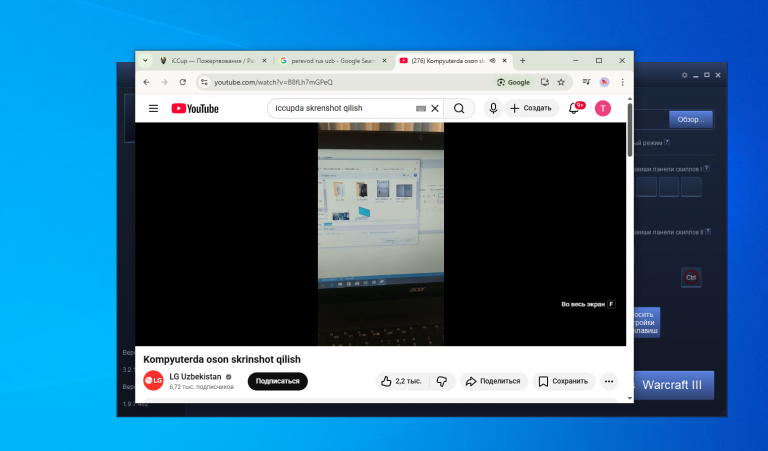
Task: Open the on-screen keyboard icon in search
Action: (421, 108)
